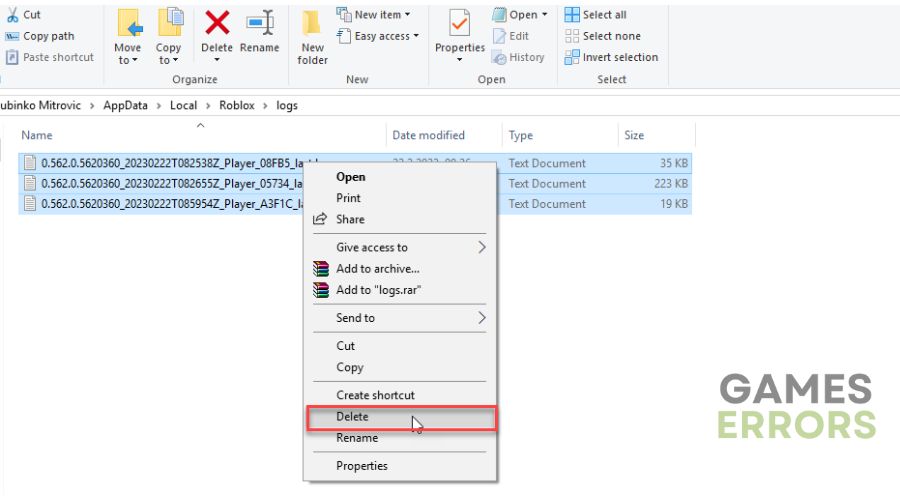Click the Cut scissors in the ribbon
Image resolution: width=900 pixels, height=500 pixels.
(13, 14)
